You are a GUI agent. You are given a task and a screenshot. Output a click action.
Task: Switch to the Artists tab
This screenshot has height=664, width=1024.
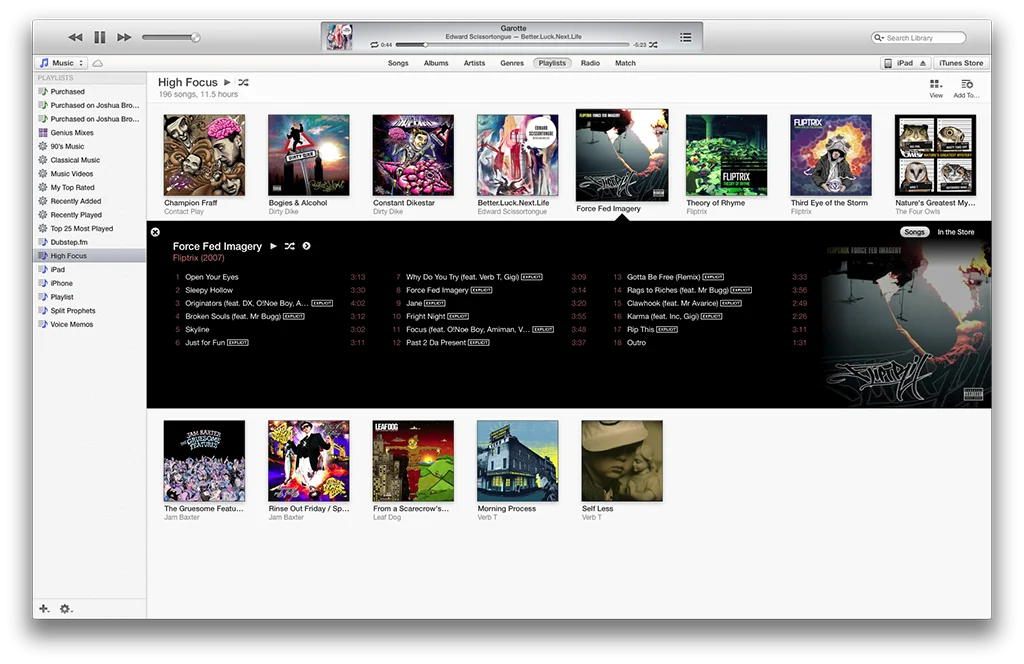[x=474, y=63]
